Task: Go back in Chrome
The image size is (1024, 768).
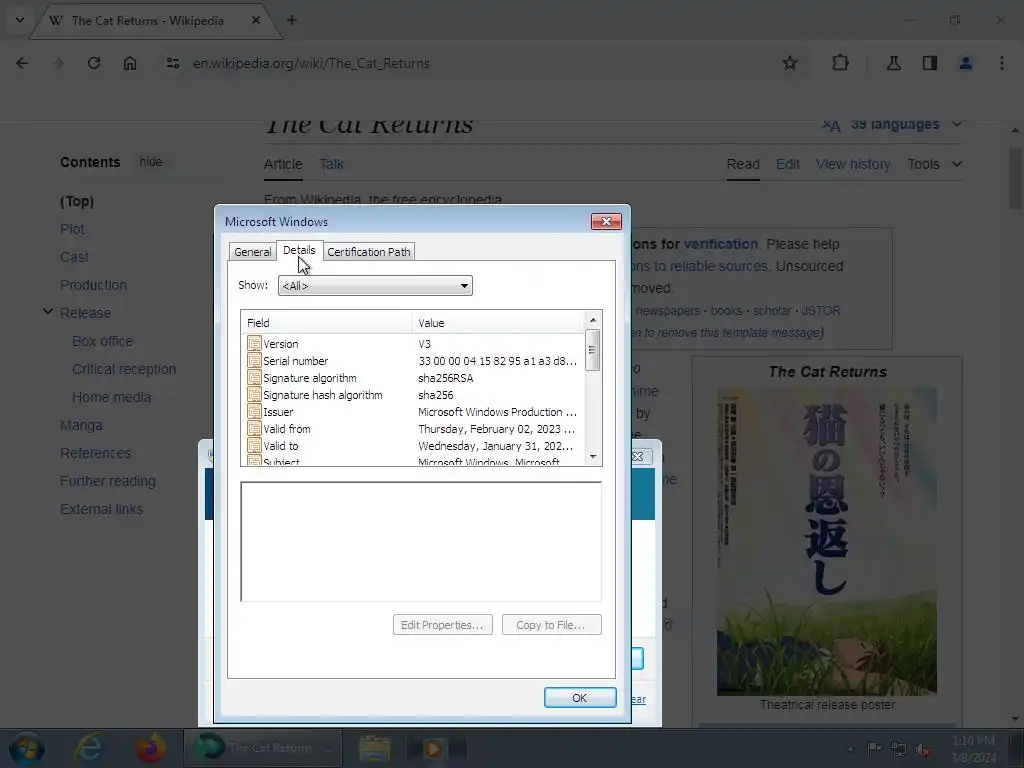Action: point(22,63)
